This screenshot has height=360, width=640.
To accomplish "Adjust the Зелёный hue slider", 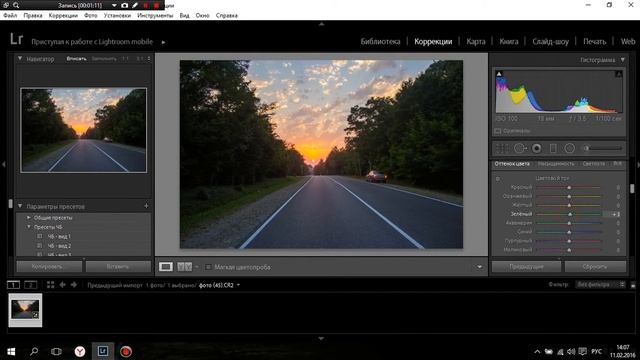I will (569, 214).
